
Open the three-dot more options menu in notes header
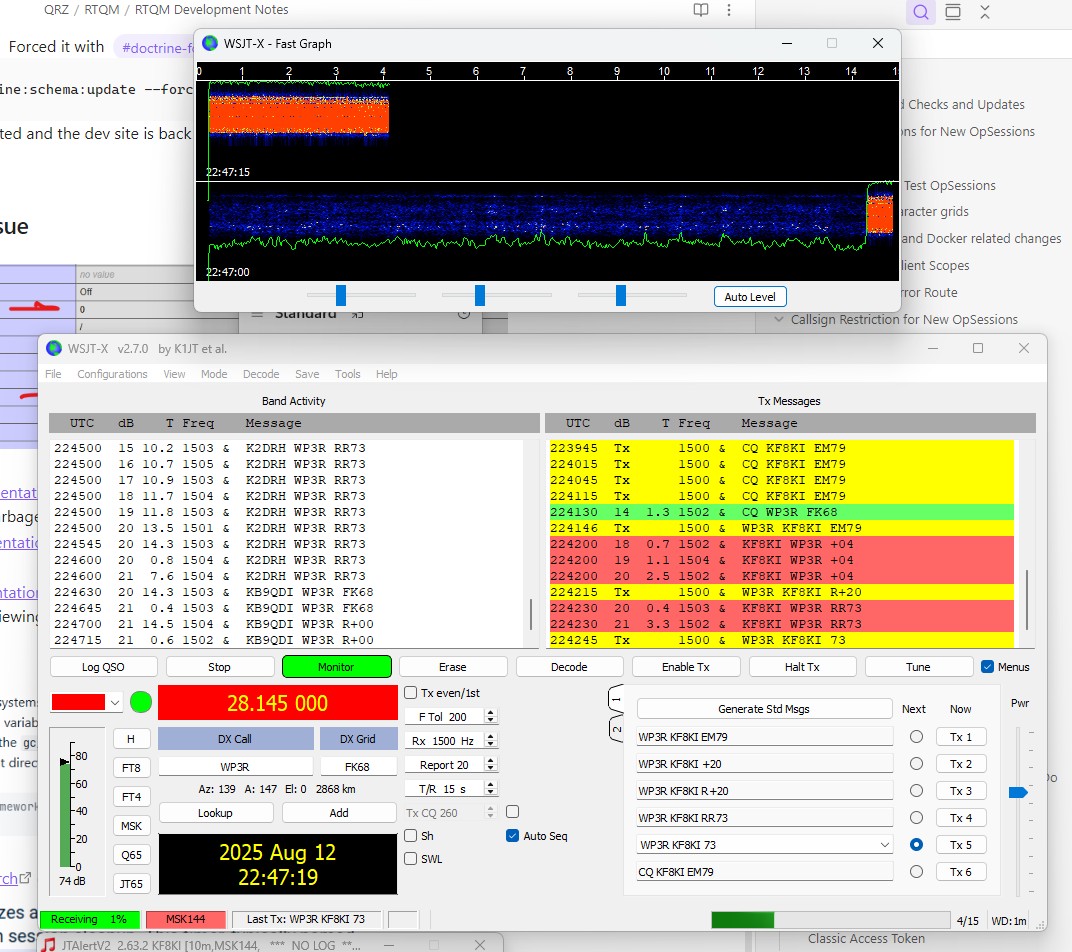(729, 10)
